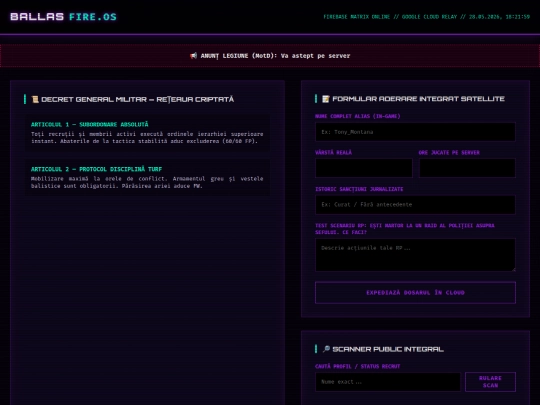Focus the Vârstă Reală input field
This screenshot has width=540, height=405.
(364, 168)
